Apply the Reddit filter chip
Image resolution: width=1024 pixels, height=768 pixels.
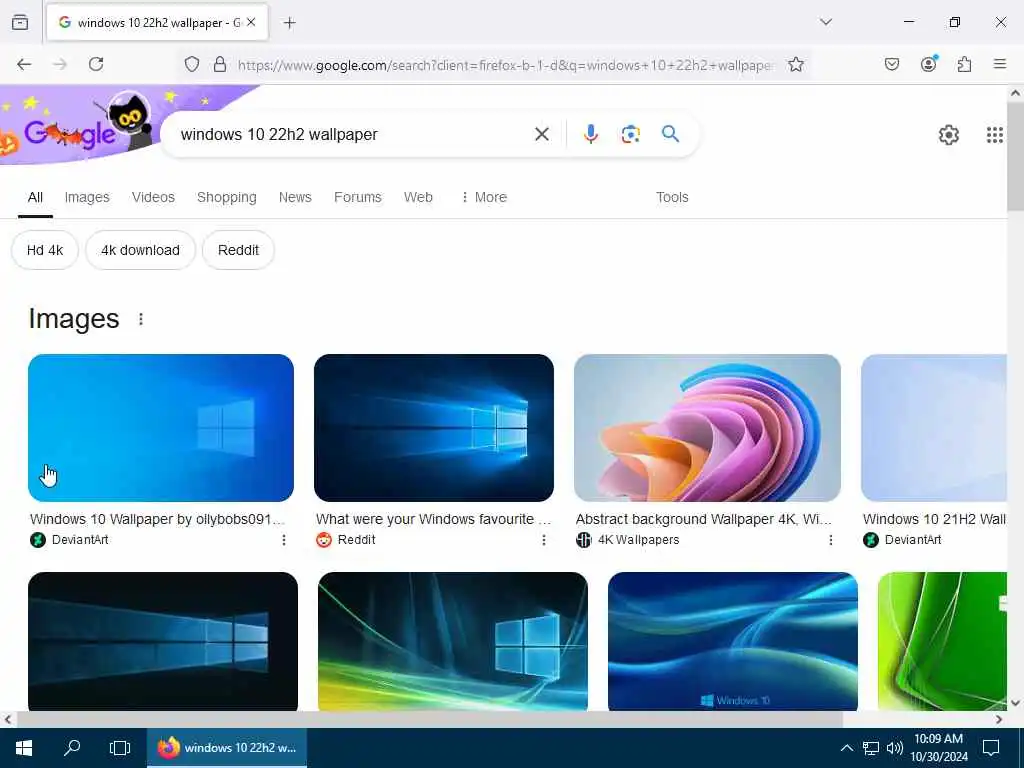[x=238, y=250]
